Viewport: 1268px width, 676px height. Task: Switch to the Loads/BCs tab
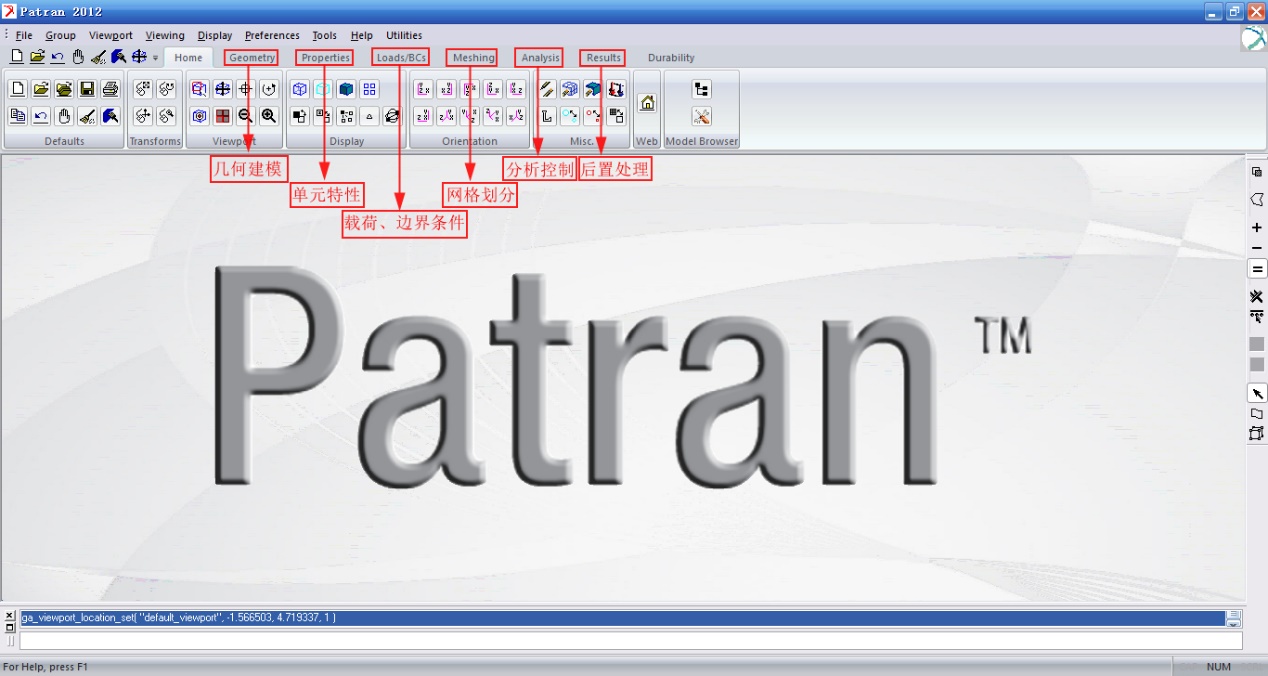(x=401, y=58)
